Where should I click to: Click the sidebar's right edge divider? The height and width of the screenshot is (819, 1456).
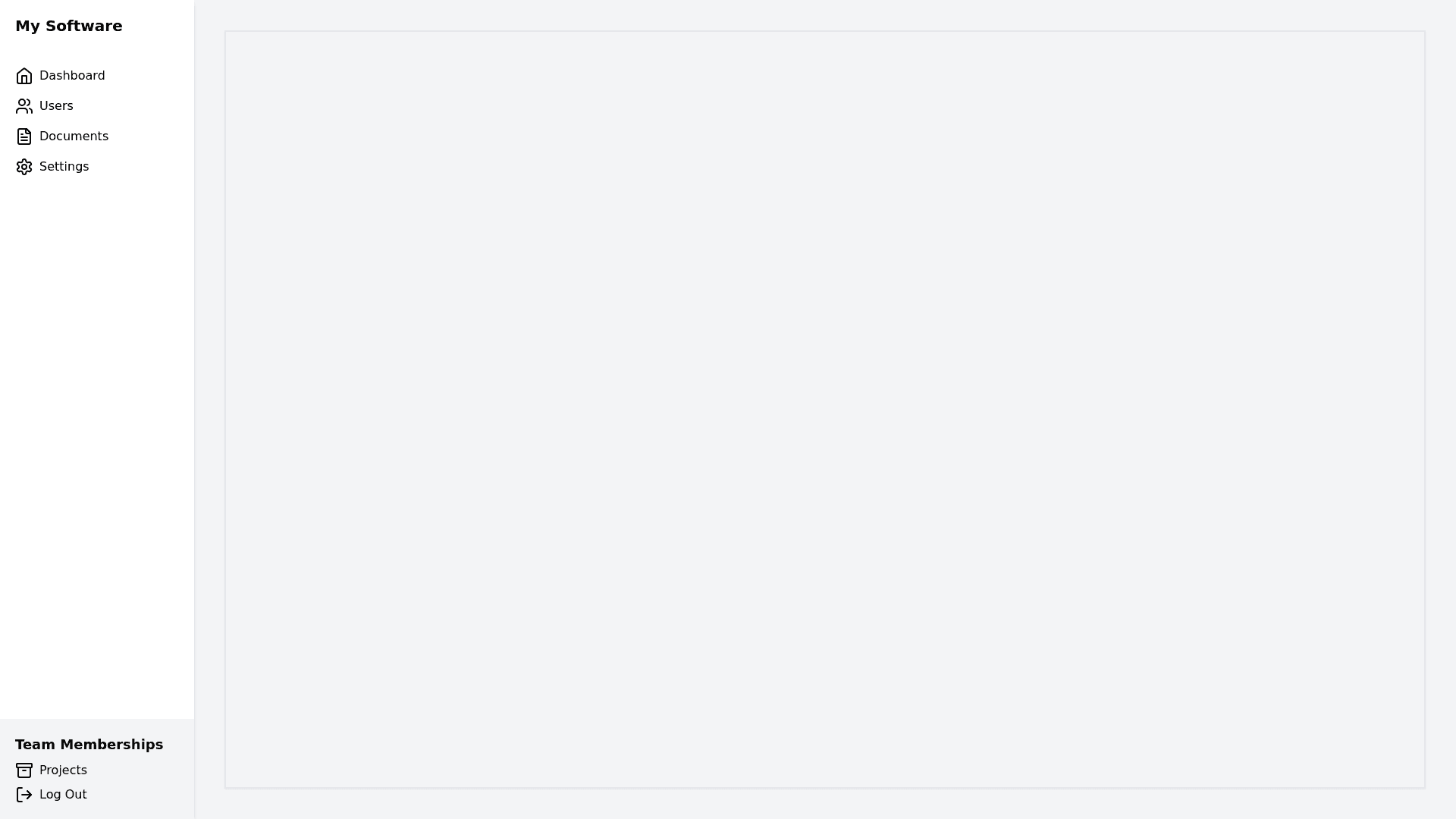coord(194,409)
